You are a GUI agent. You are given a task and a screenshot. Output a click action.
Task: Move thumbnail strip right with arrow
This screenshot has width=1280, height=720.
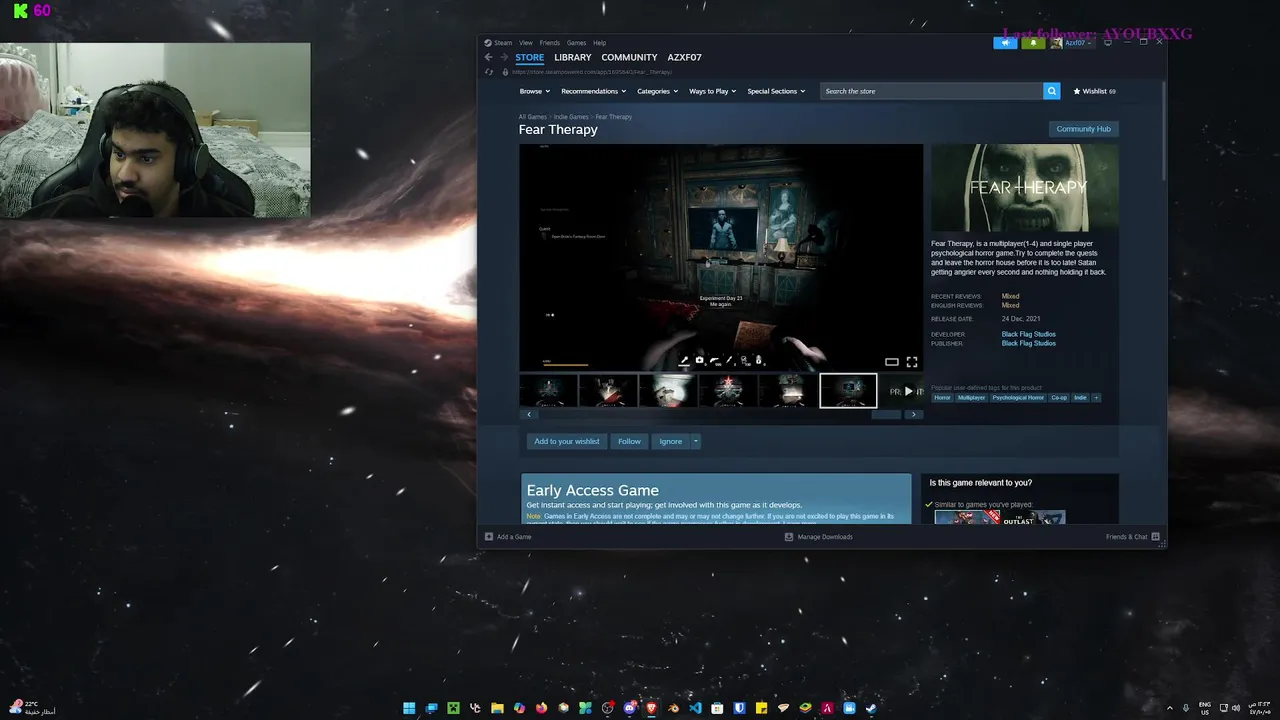(913, 414)
